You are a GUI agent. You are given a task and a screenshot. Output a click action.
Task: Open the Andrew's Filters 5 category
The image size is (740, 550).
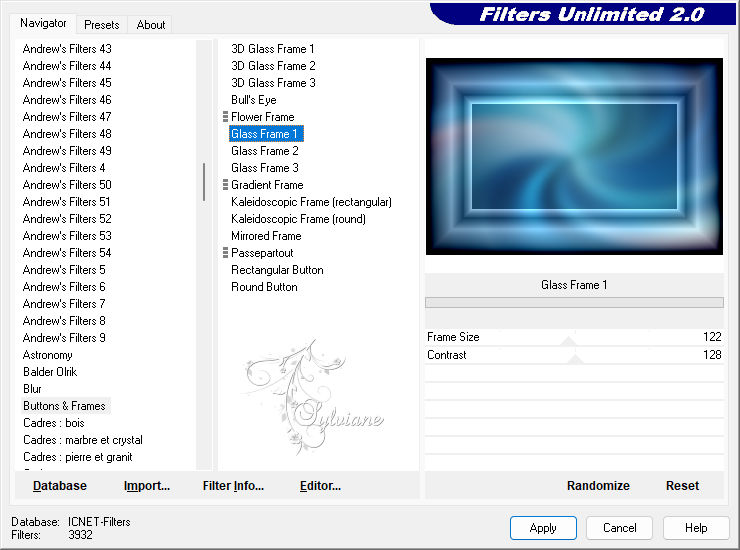[64, 270]
